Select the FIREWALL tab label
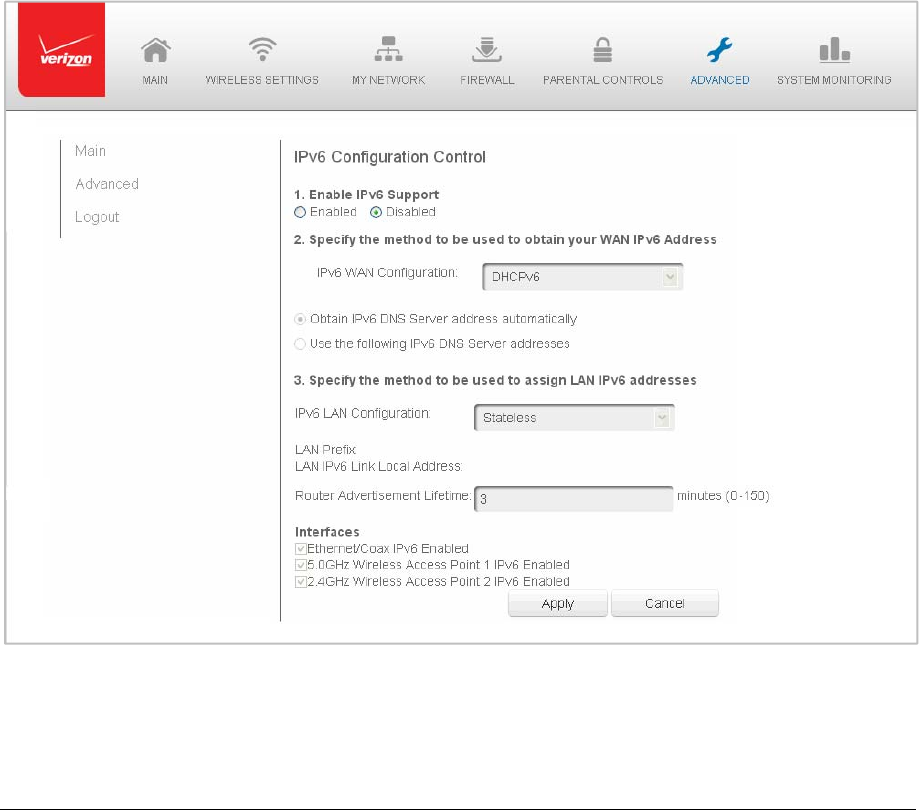919x810 pixels. (487, 80)
